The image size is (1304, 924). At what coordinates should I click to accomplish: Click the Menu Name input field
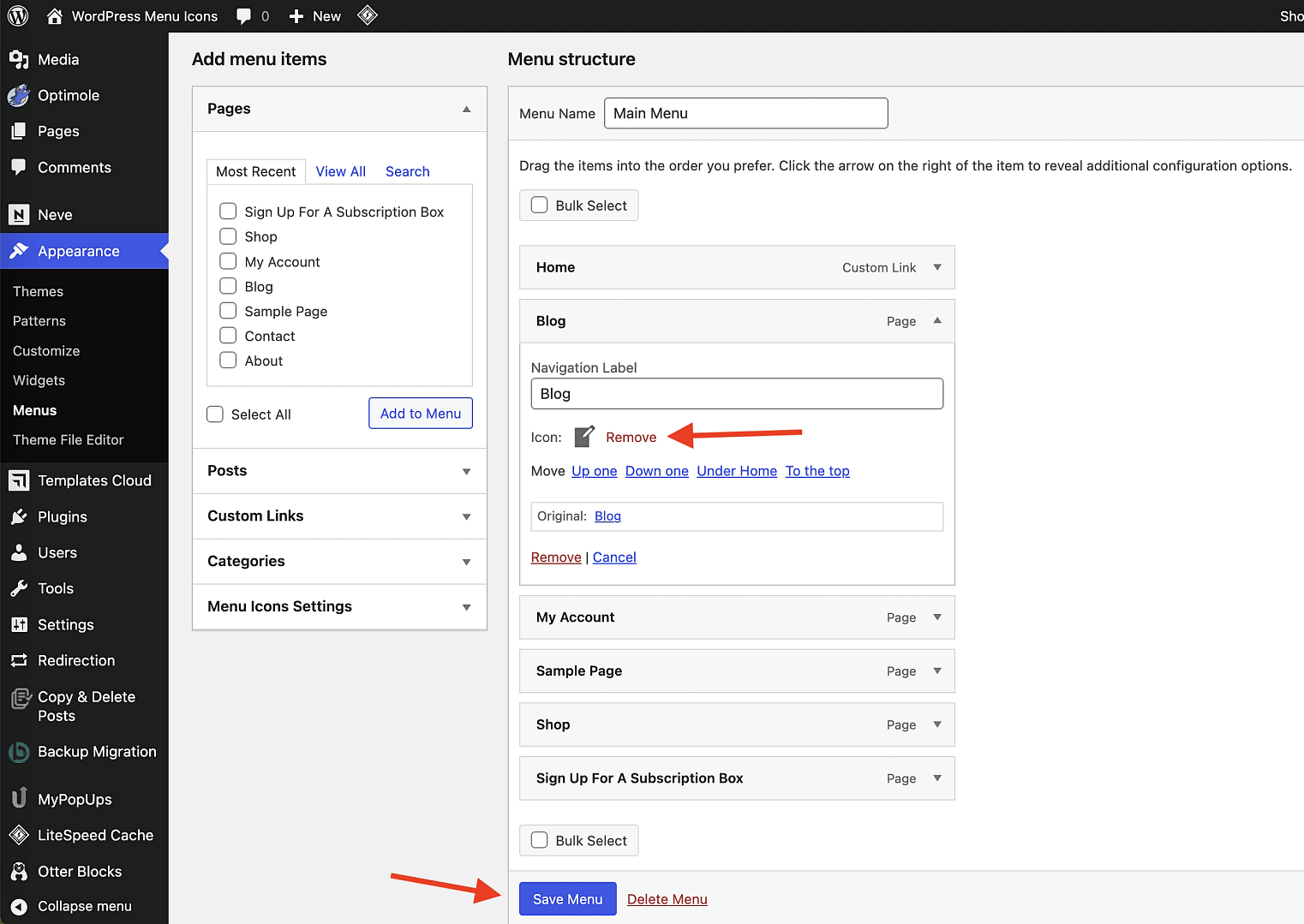(x=745, y=113)
